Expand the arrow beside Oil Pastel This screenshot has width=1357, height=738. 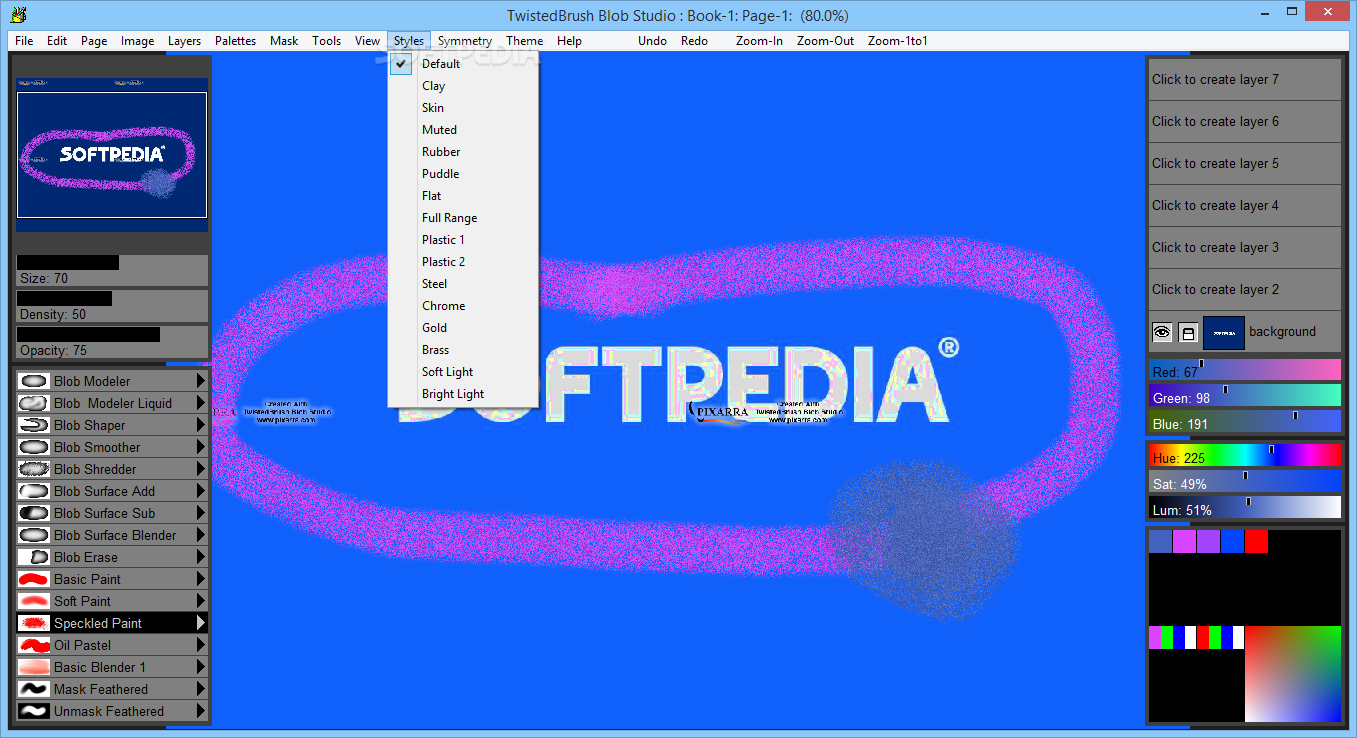point(200,645)
